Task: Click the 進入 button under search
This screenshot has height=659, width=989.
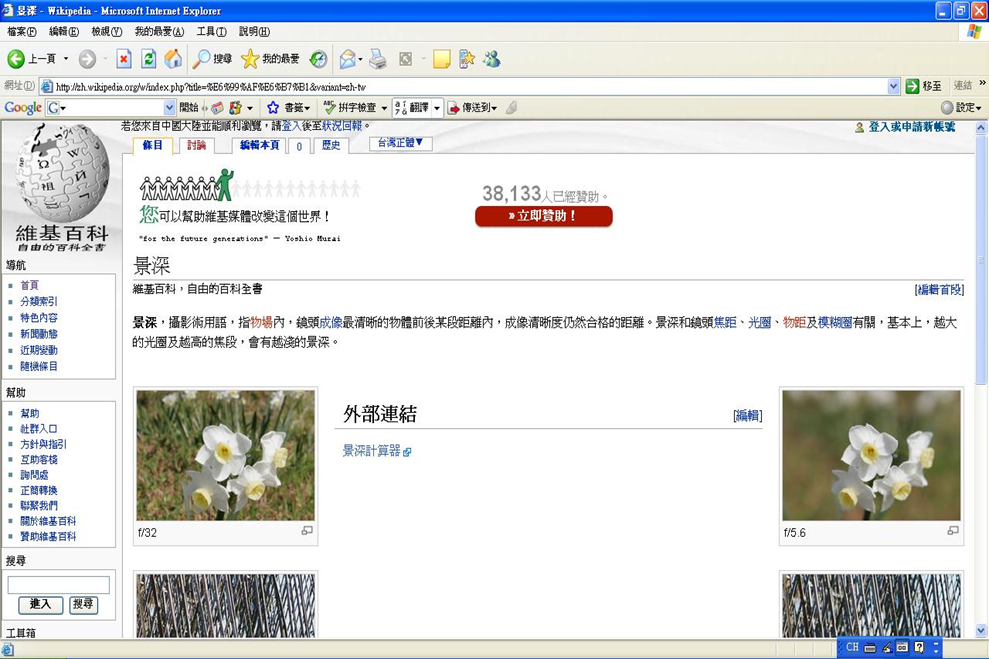Action: coord(40,604)
